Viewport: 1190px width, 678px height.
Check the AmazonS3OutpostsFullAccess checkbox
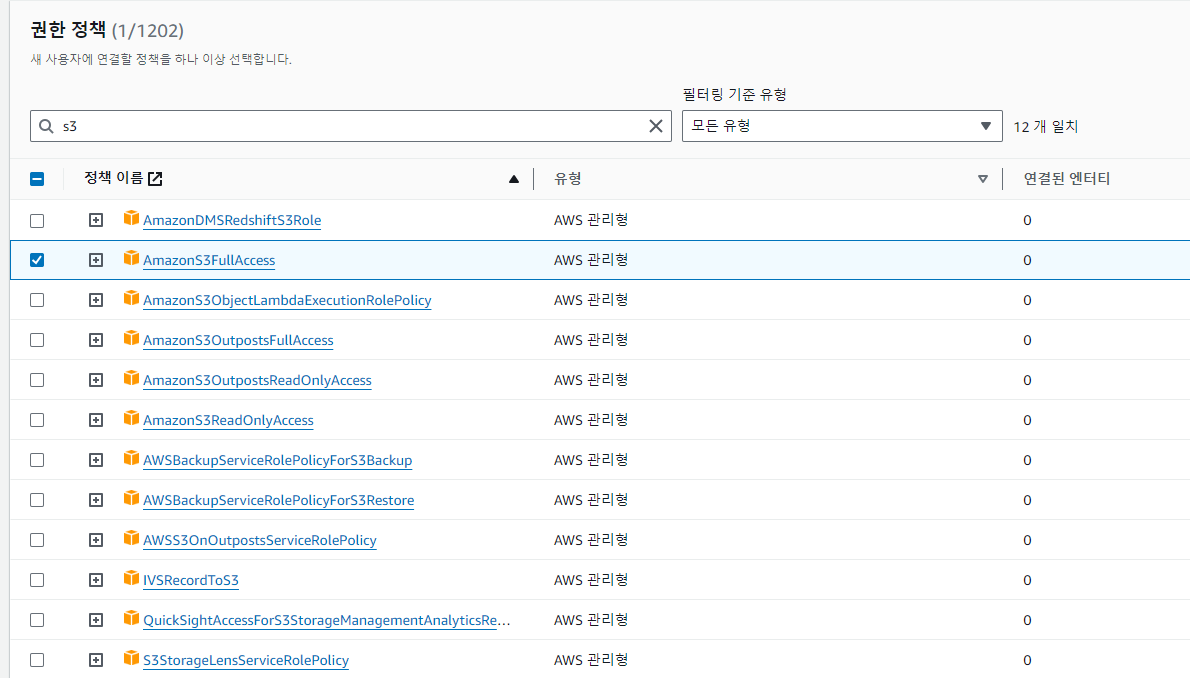coord(37,340)
